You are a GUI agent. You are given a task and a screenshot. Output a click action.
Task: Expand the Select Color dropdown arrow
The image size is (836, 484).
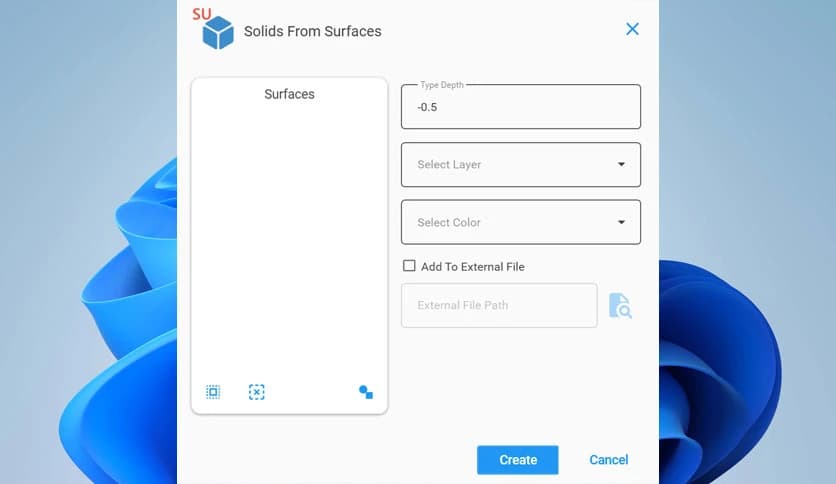click(x=621, y=222)
